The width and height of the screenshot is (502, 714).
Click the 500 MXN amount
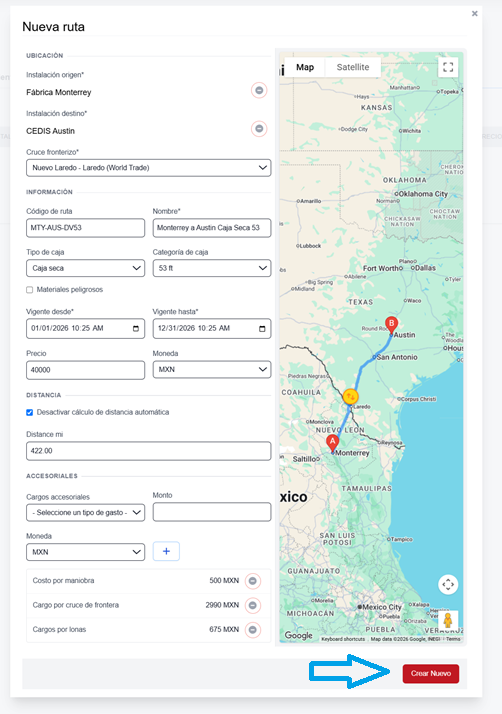pos(224,581)
